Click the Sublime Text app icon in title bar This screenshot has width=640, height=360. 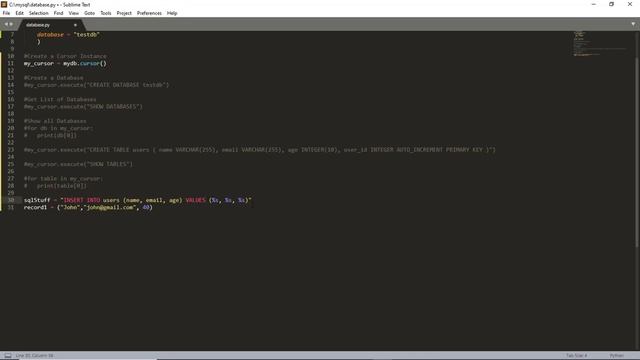(x=4, y=4)
